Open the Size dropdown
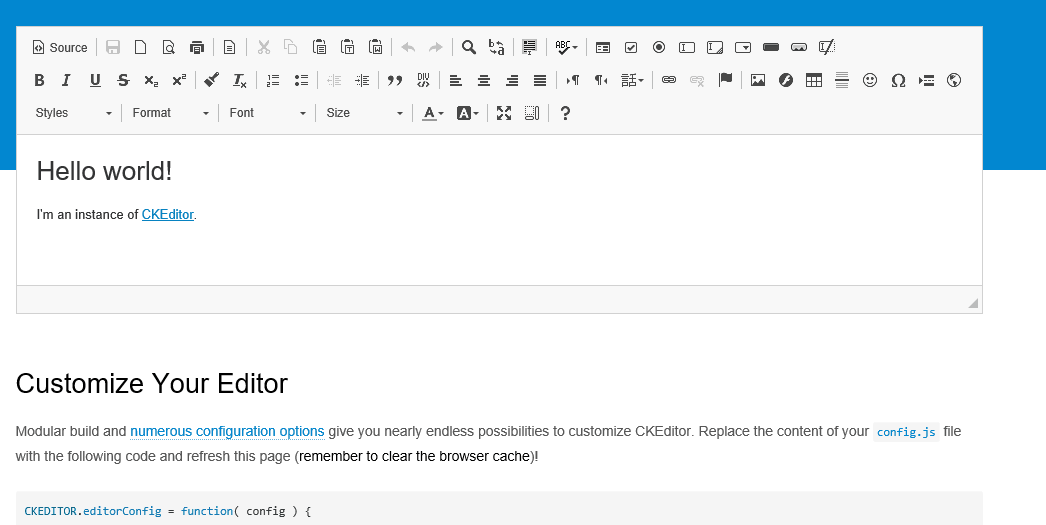This screenshot has height=525, width=1046. pos(364,113)
